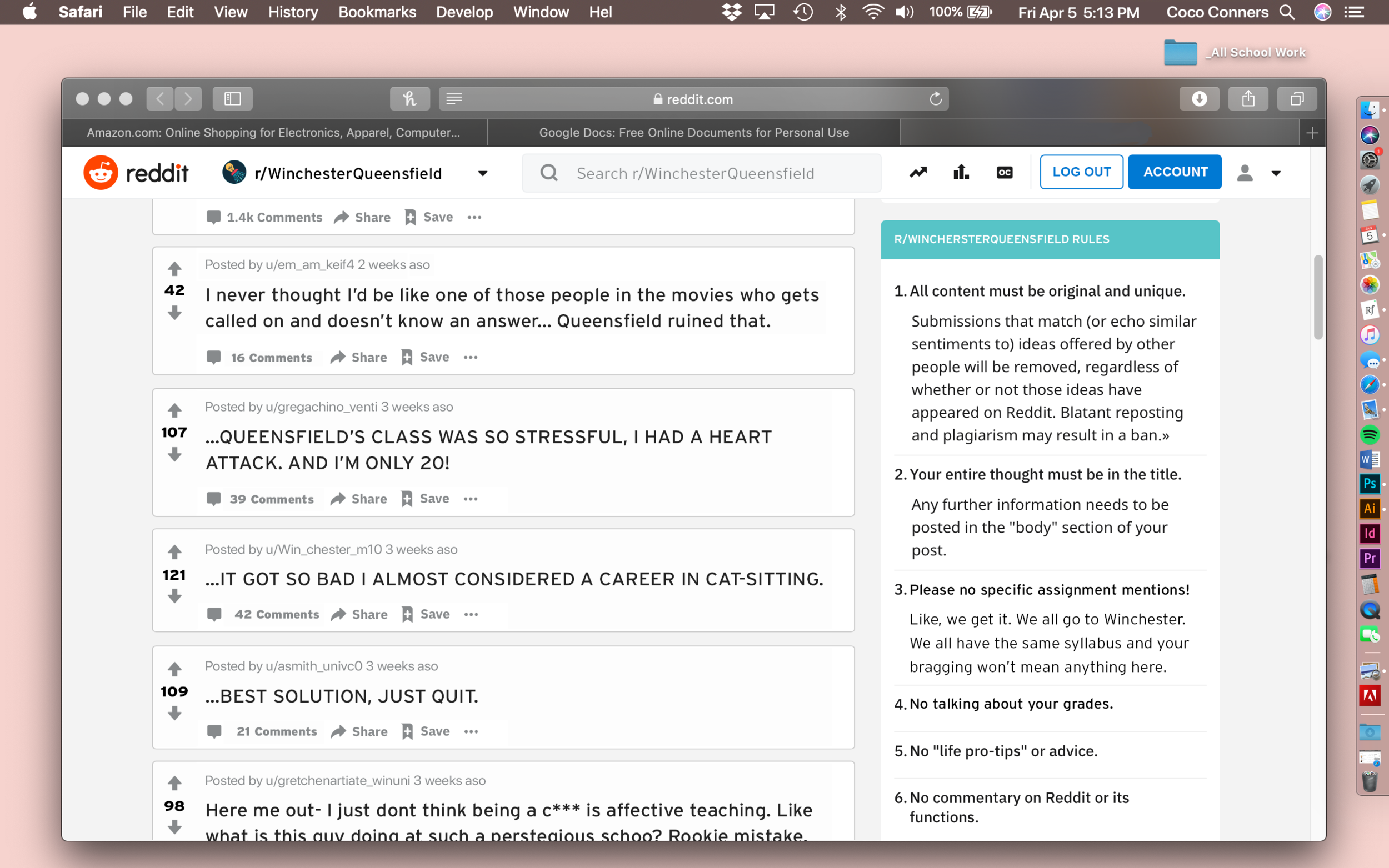
Task: Upvote the HEART ATTACK post with 107 points
Action: [x=174, y=410]
